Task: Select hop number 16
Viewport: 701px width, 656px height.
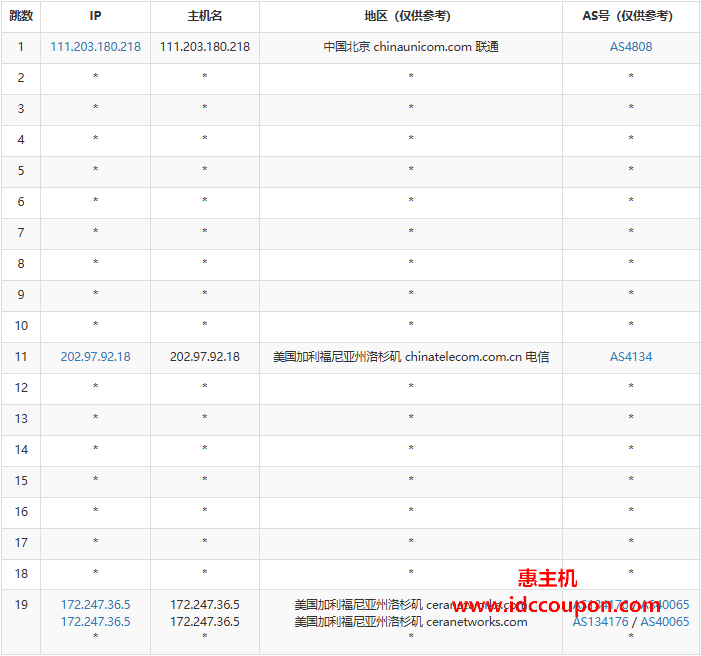Action: coord(21,512)
